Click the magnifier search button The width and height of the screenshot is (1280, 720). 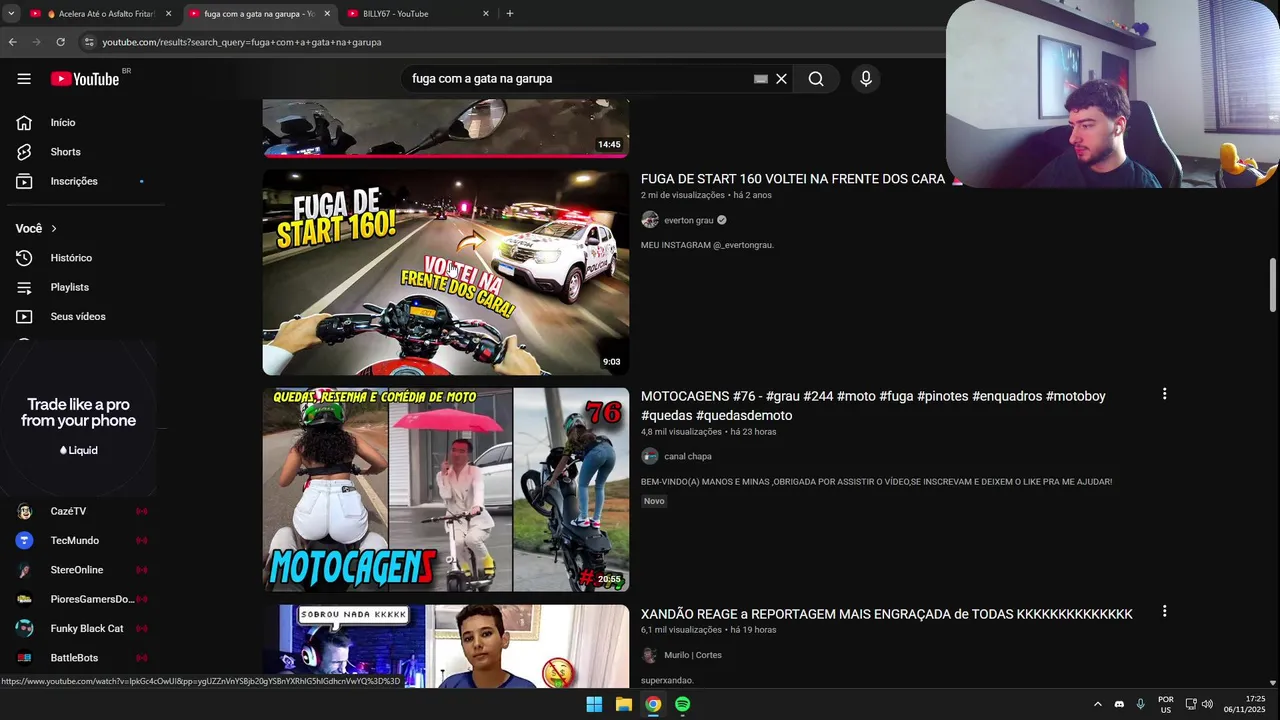click(816, 79)
